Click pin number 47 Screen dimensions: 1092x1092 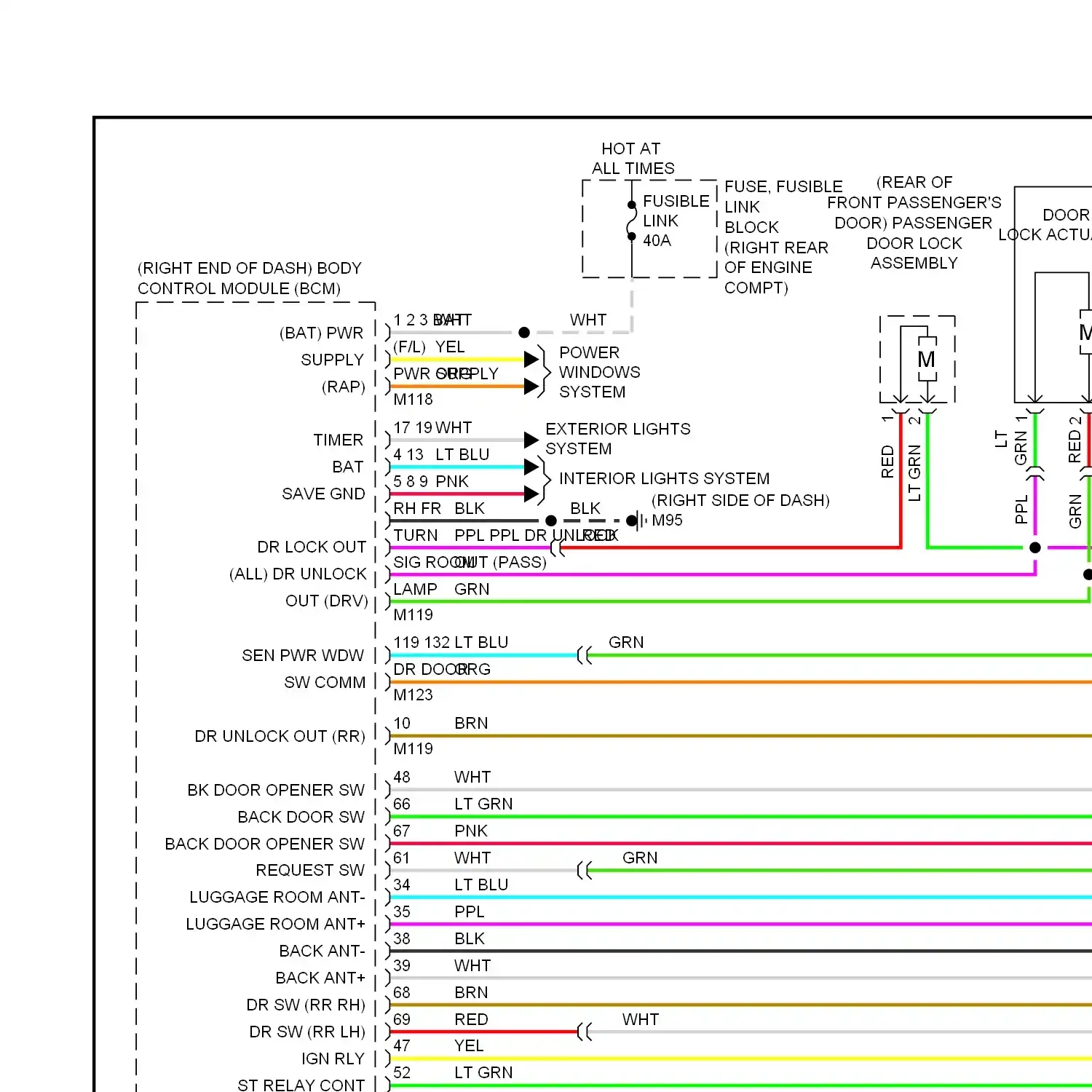click(x=402, y=1045)
